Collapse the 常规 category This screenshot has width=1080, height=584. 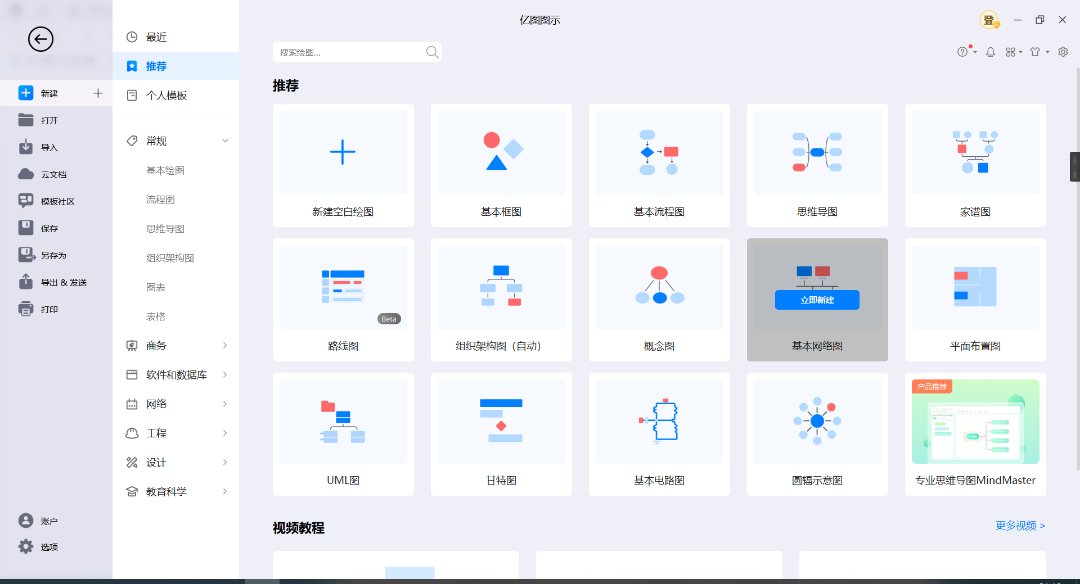click(225, 141)
